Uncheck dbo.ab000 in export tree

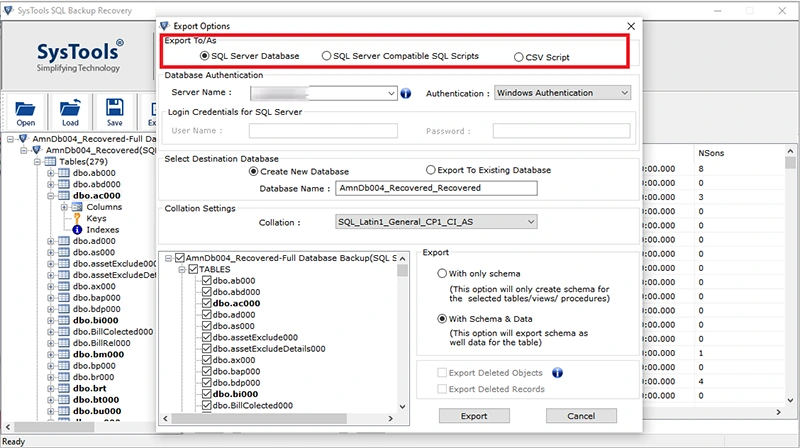pos(207,280)
